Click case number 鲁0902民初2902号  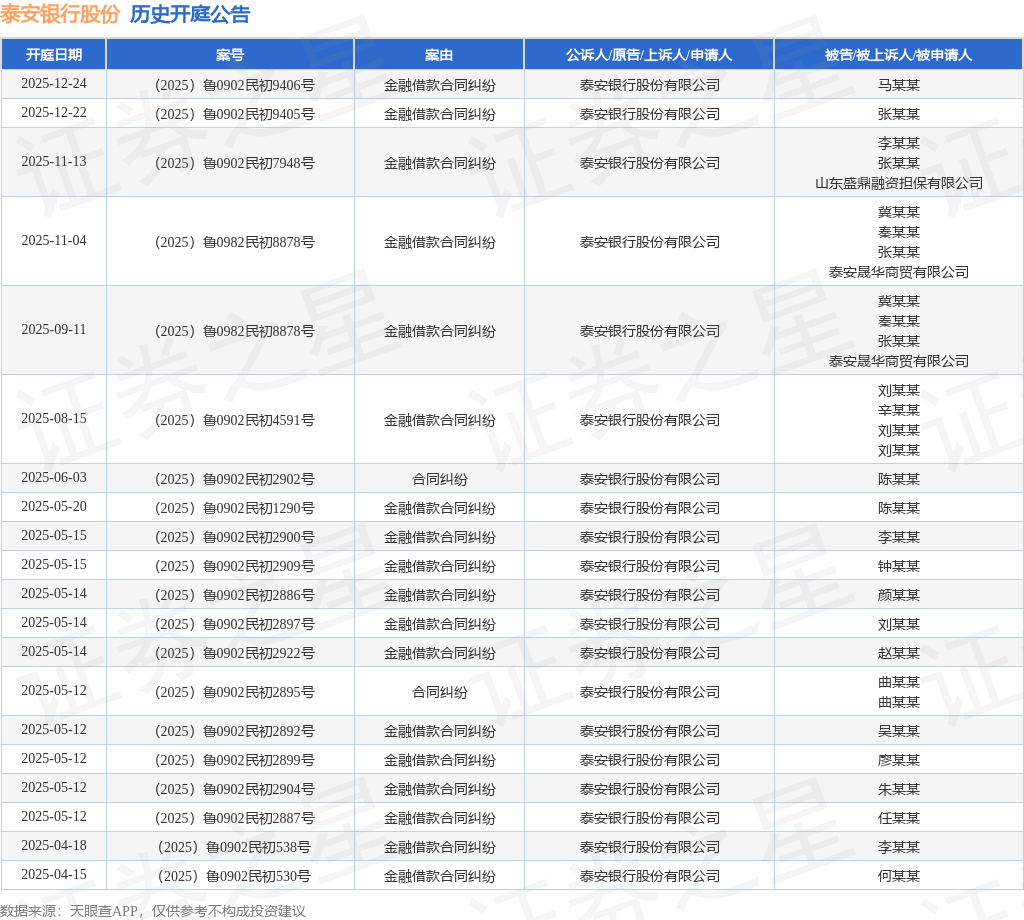click(234, 479)
